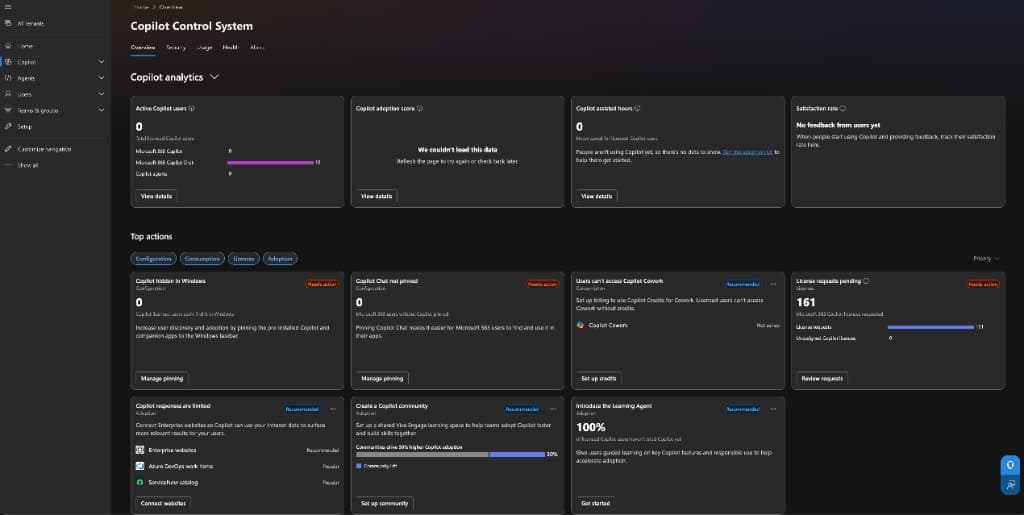Screen dimensions: 1024x515
Task: Click the Set up credits button
Action: click(x=598, y=378)
